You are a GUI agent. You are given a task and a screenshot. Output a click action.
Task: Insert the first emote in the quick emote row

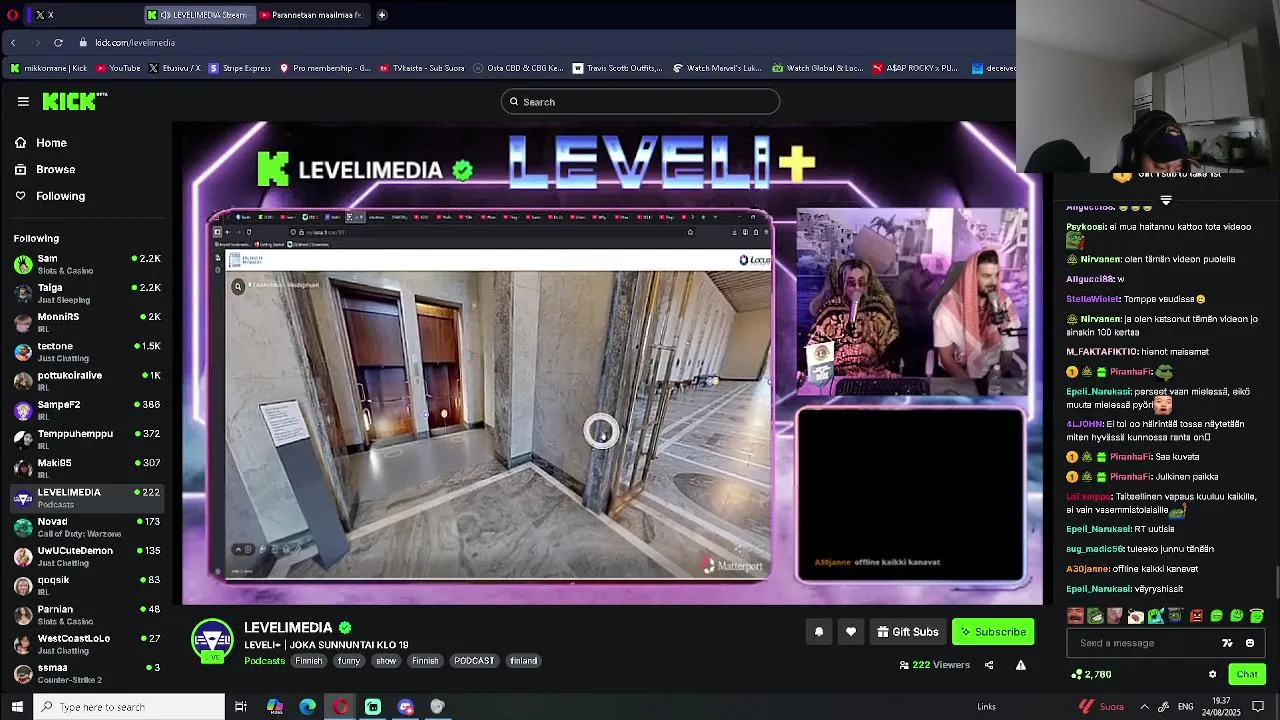1075,616
